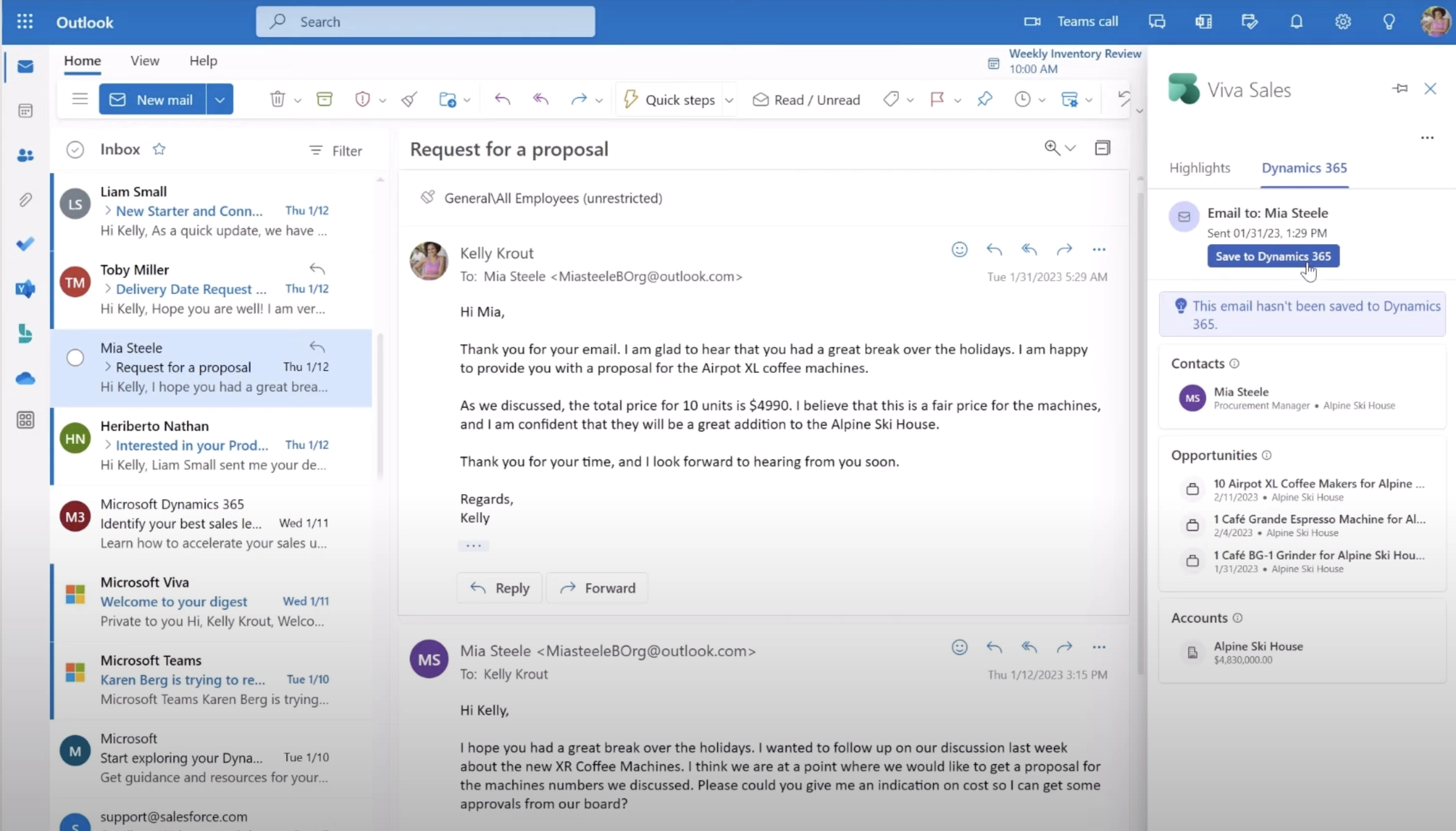Expand Categorize dropdown arrow
The image size is (1456, 831).
910,100
